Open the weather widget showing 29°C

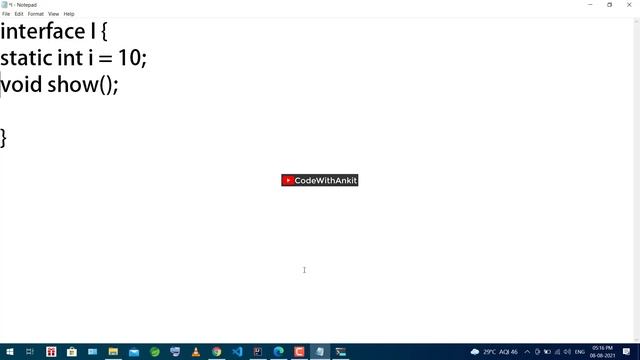pyautogui.click(x=494, y=351)
